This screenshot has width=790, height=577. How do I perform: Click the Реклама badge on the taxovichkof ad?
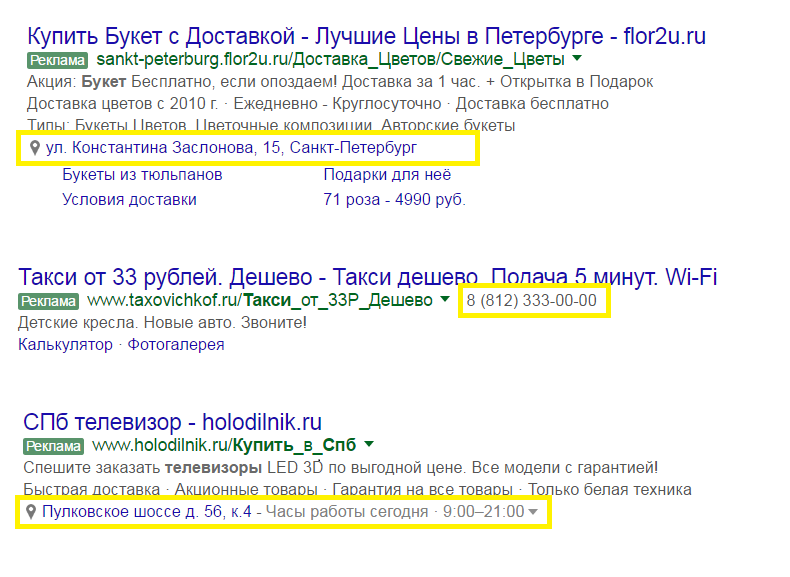click(x=50, y=301)
